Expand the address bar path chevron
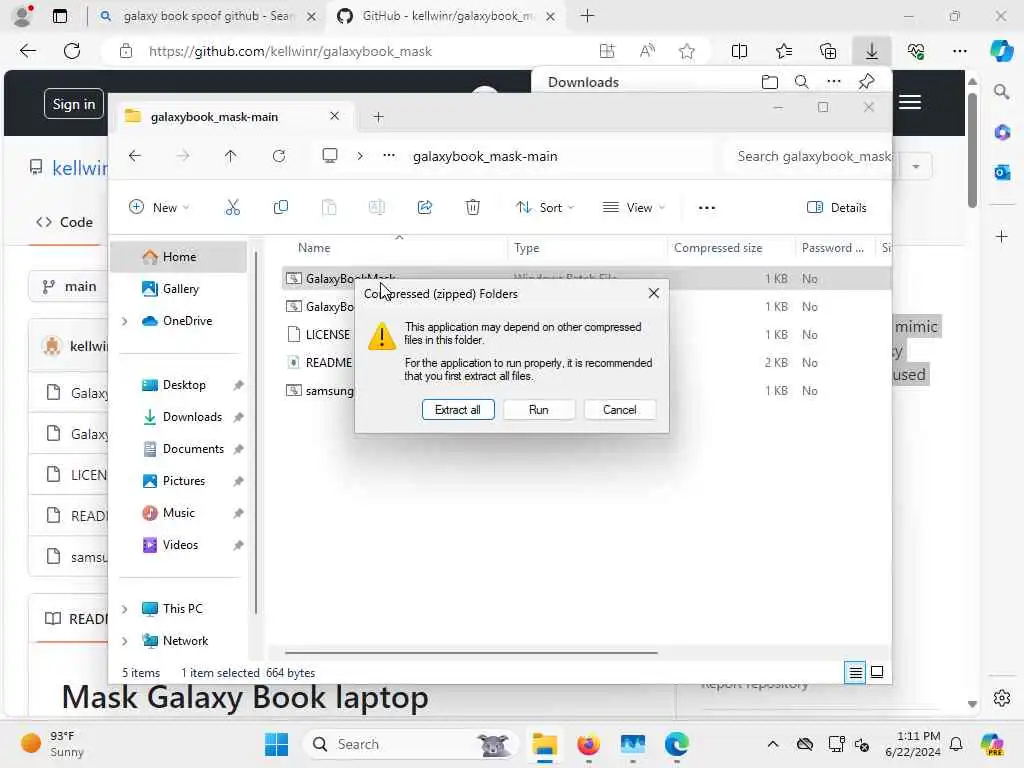 point(360,156)
